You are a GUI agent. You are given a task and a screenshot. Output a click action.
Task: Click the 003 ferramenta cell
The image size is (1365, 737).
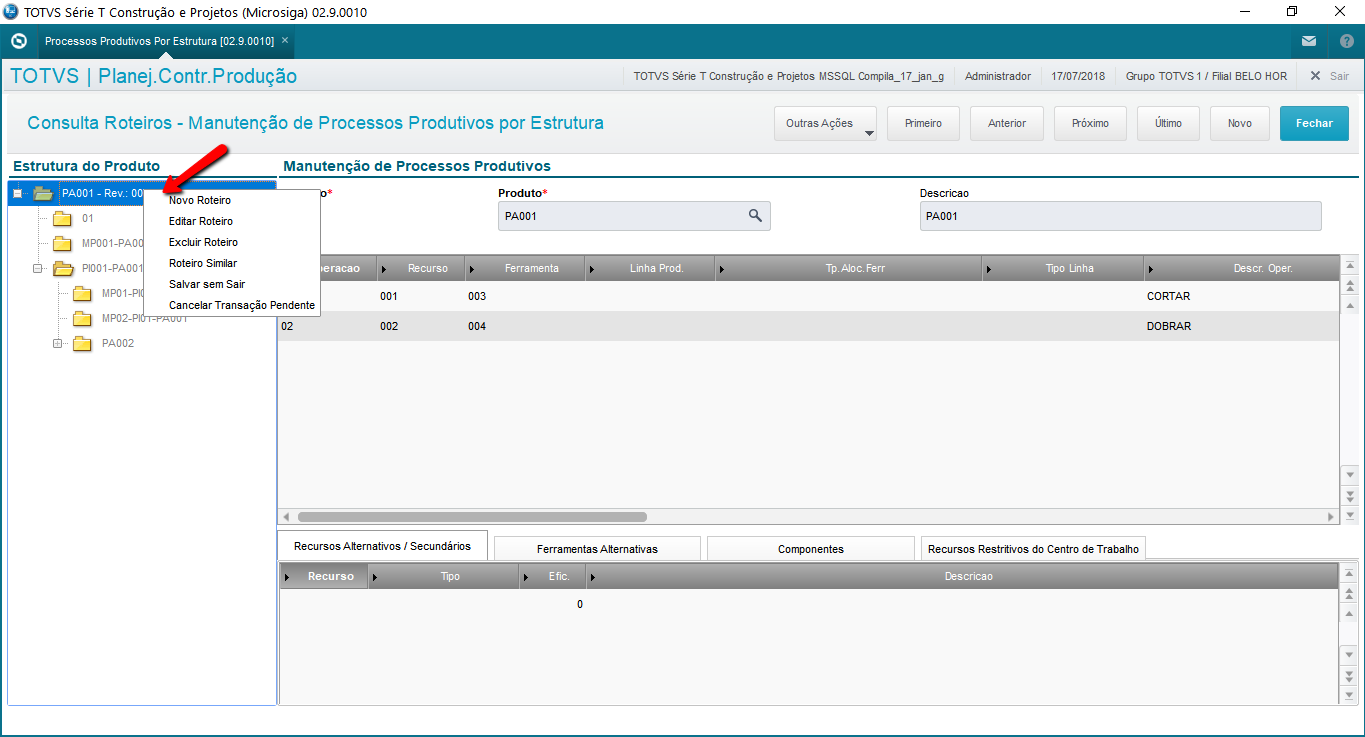point(477,296)
